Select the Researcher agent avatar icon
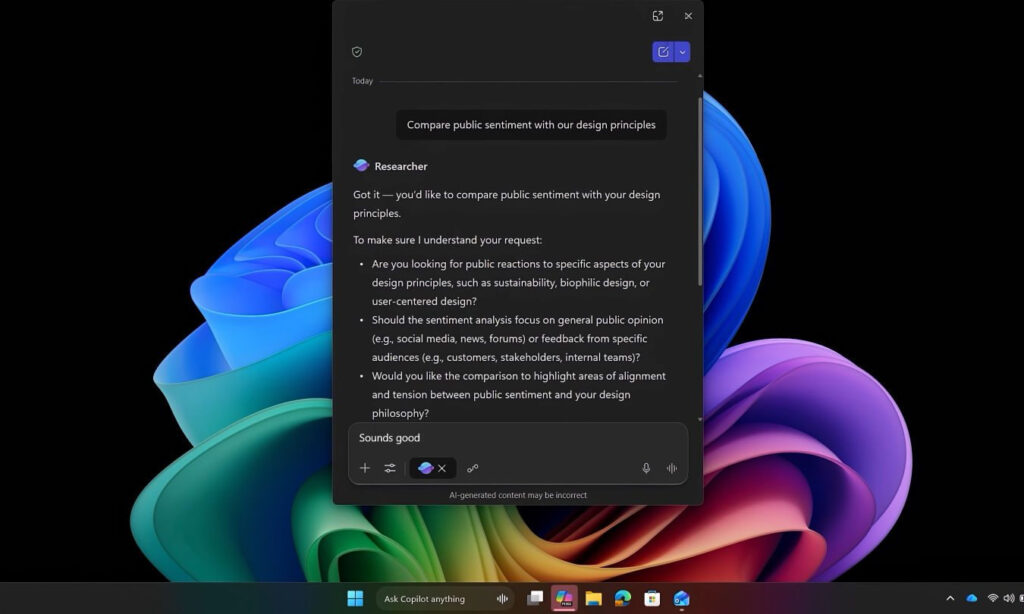 424,468
